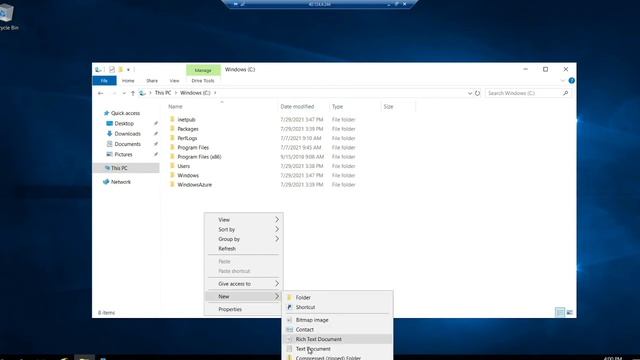Click the Users folder icon
The height and width of the screenshot is (360, 640).
point(172,166)
